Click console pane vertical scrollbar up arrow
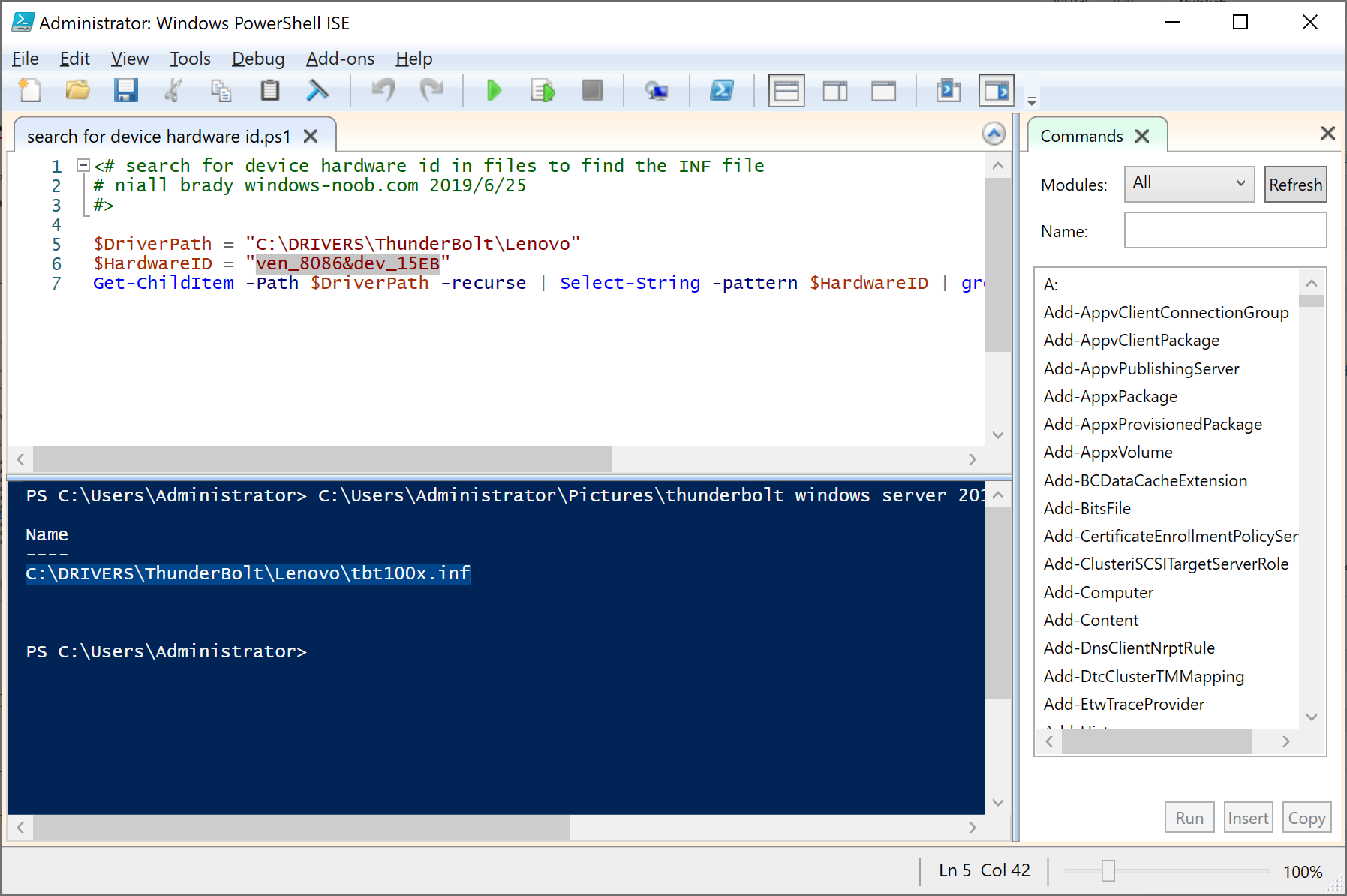Image resolution: width=1347 pixels, height=896 pixels. [998, 495]
